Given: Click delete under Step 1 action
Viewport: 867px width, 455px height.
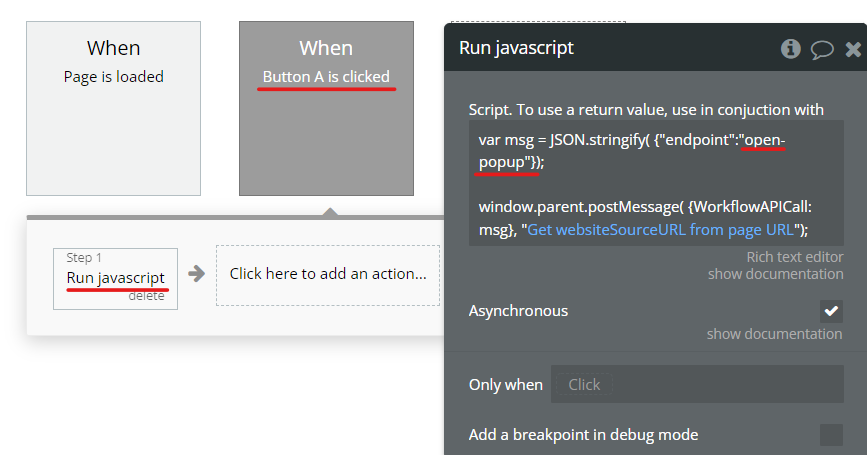Looking at the screenshot, I should 146,295.
